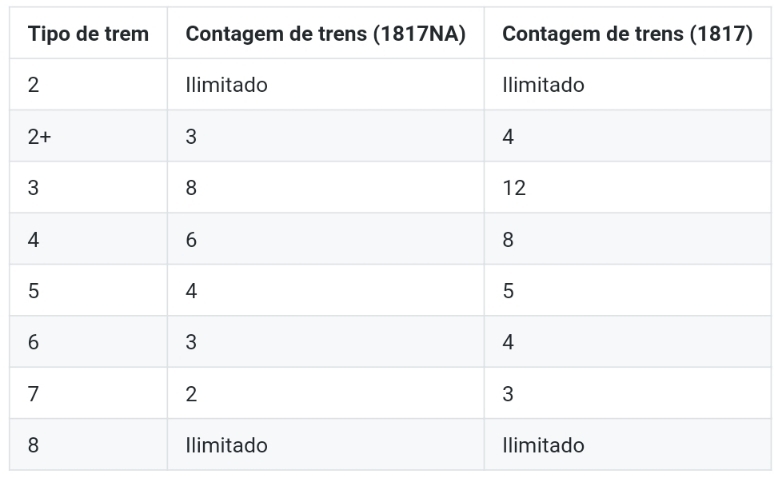
Task: Click 1817NA count 8 in train type 3 row
Action: point(191,188)
